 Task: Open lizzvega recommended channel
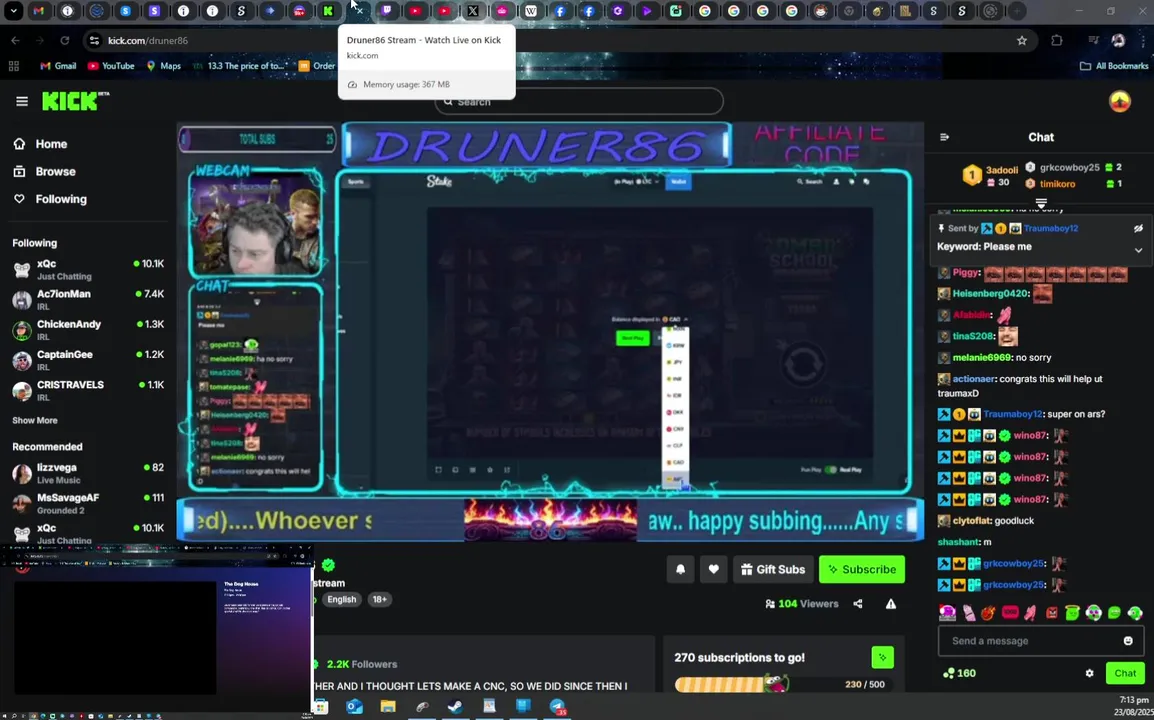tap(88, 473)
